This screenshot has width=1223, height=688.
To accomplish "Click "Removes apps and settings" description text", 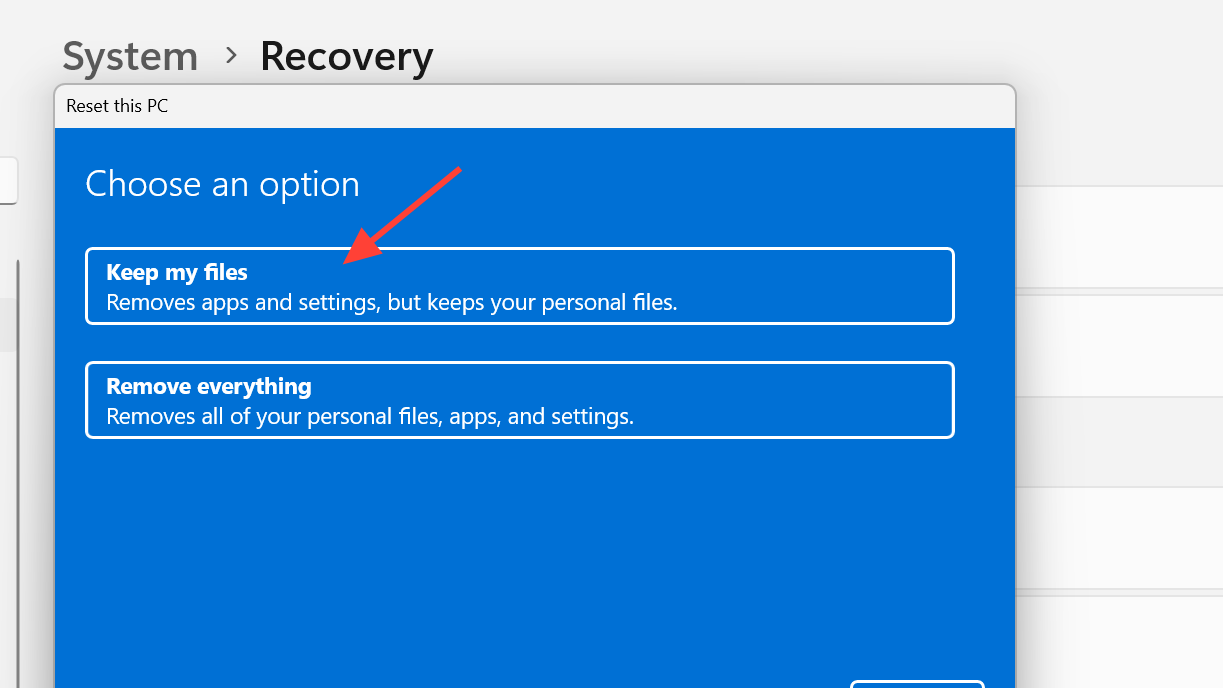I will pos(391,302).
